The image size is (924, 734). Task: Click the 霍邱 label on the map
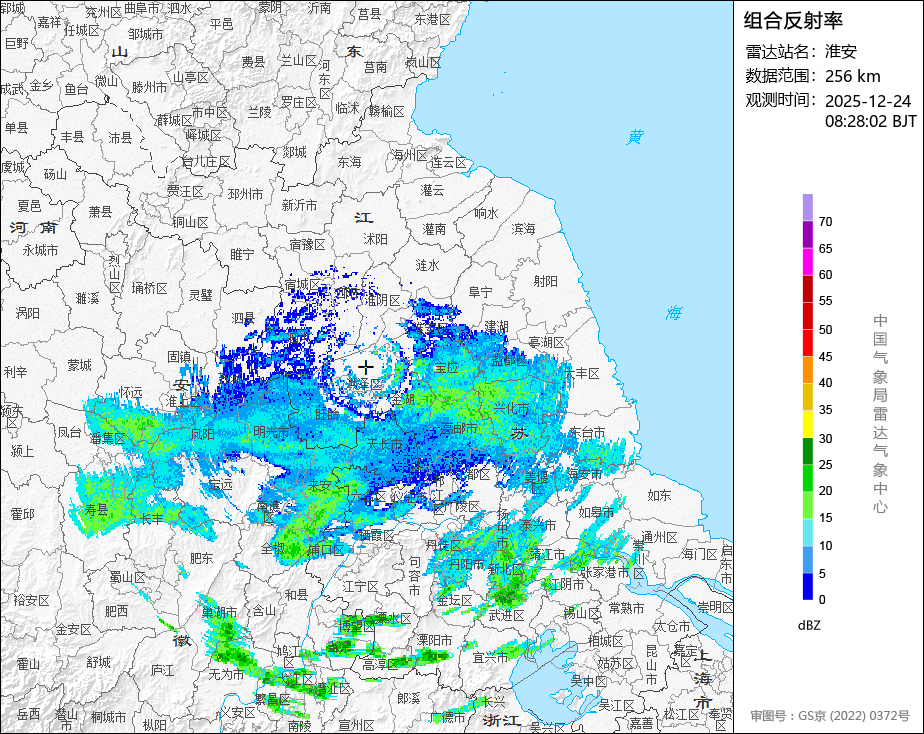pyautogui.click(x=22, y=514)
